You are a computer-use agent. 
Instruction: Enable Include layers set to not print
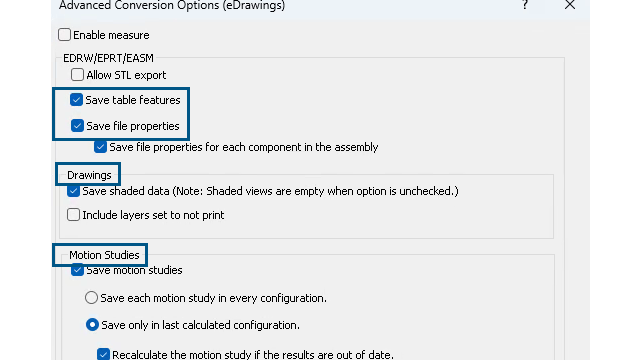73,215
